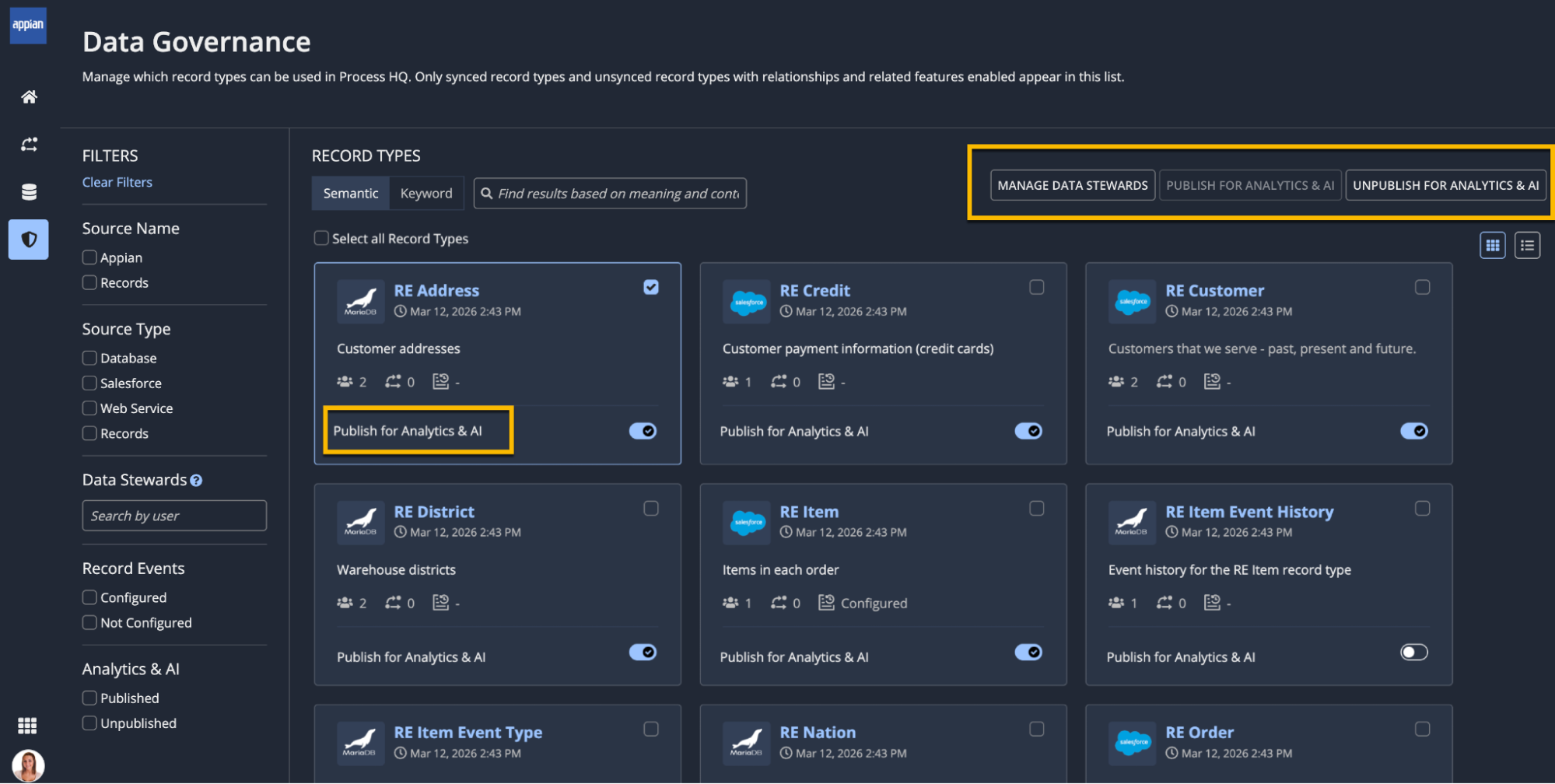Click the RE Credit Salesforce source icon
This screenshot has height=784, width=1555.
[x=747, y=301]
